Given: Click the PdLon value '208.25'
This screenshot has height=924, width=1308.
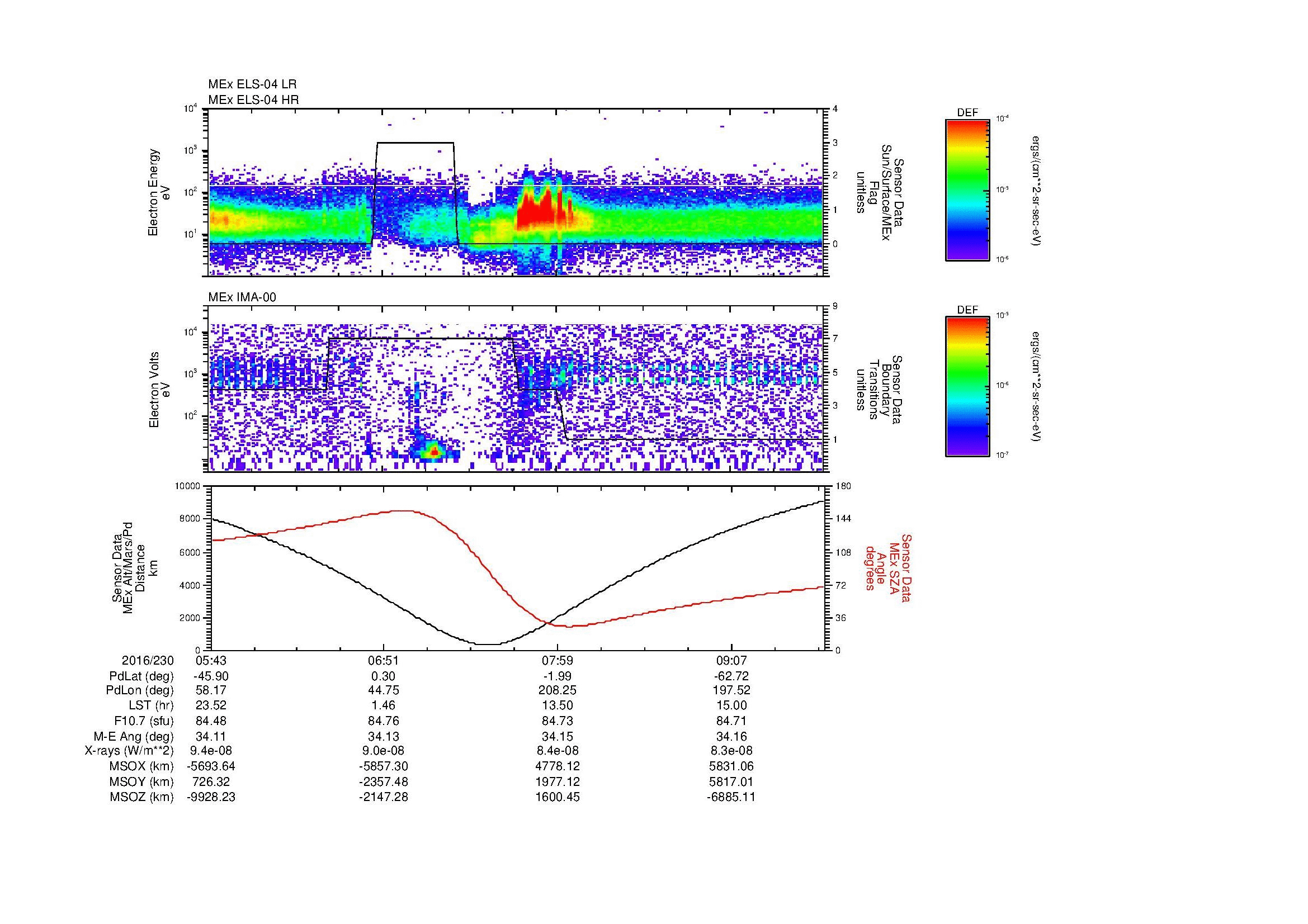Looking at the screenshot, I should pyautogui.click(x=558, y=690).
